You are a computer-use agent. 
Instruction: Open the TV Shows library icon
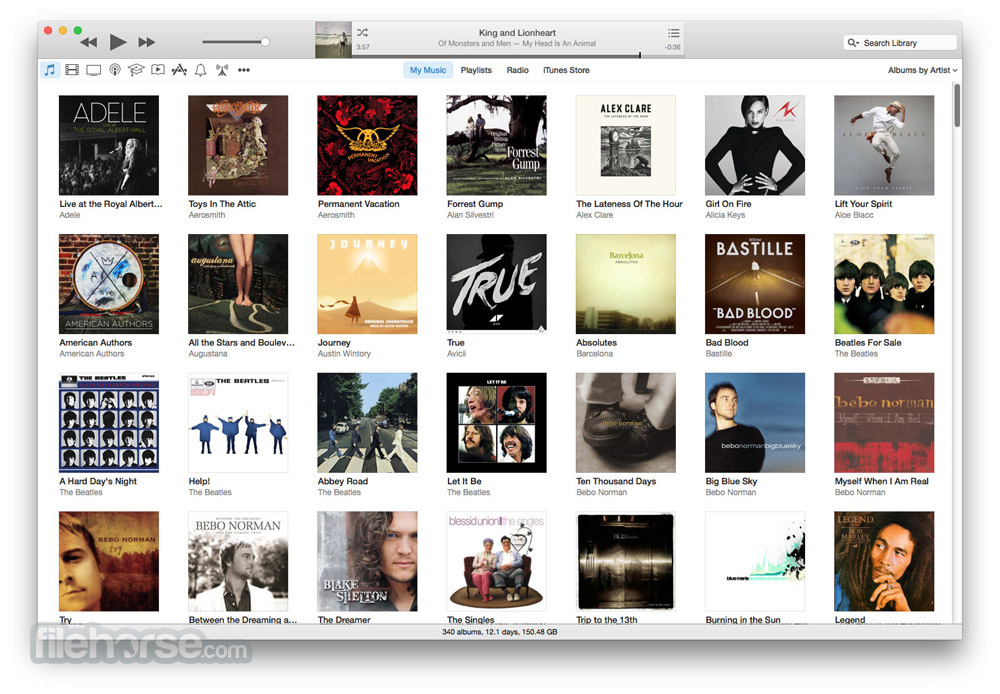pyautogui.click(x=93, y=70)
